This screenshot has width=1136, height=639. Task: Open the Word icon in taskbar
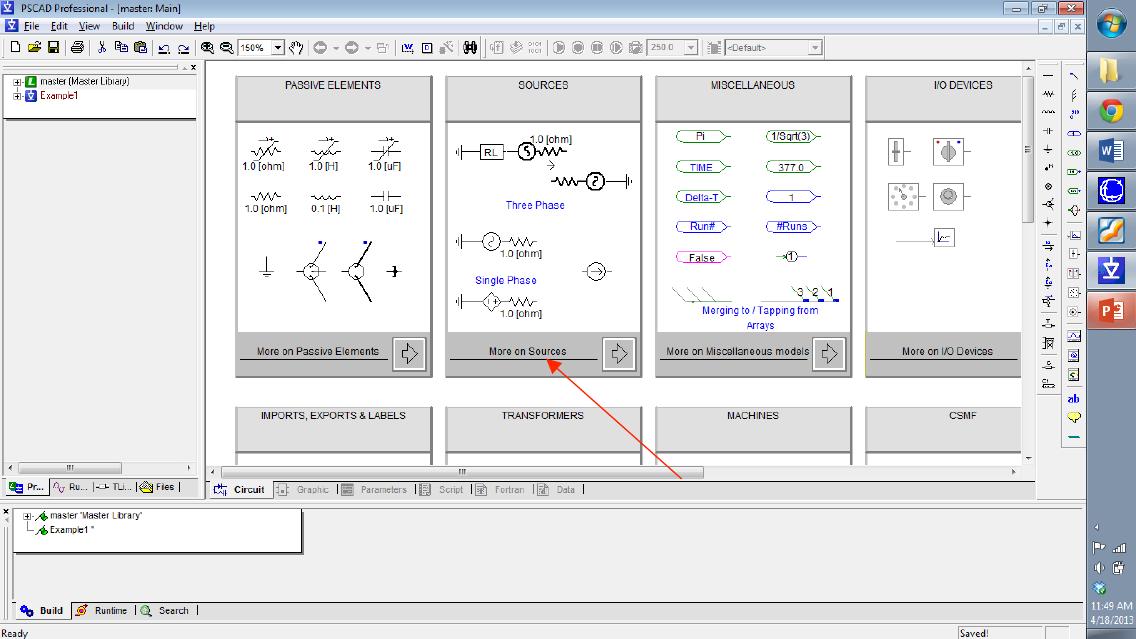[1112, 150]
